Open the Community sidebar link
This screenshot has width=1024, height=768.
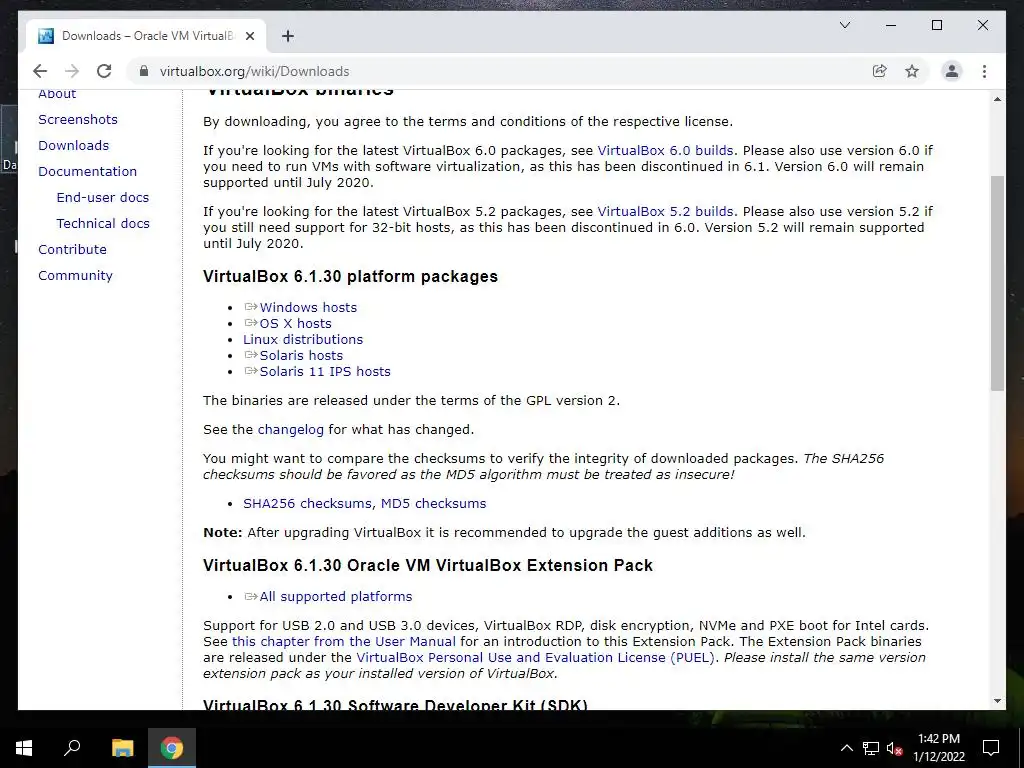75,276
